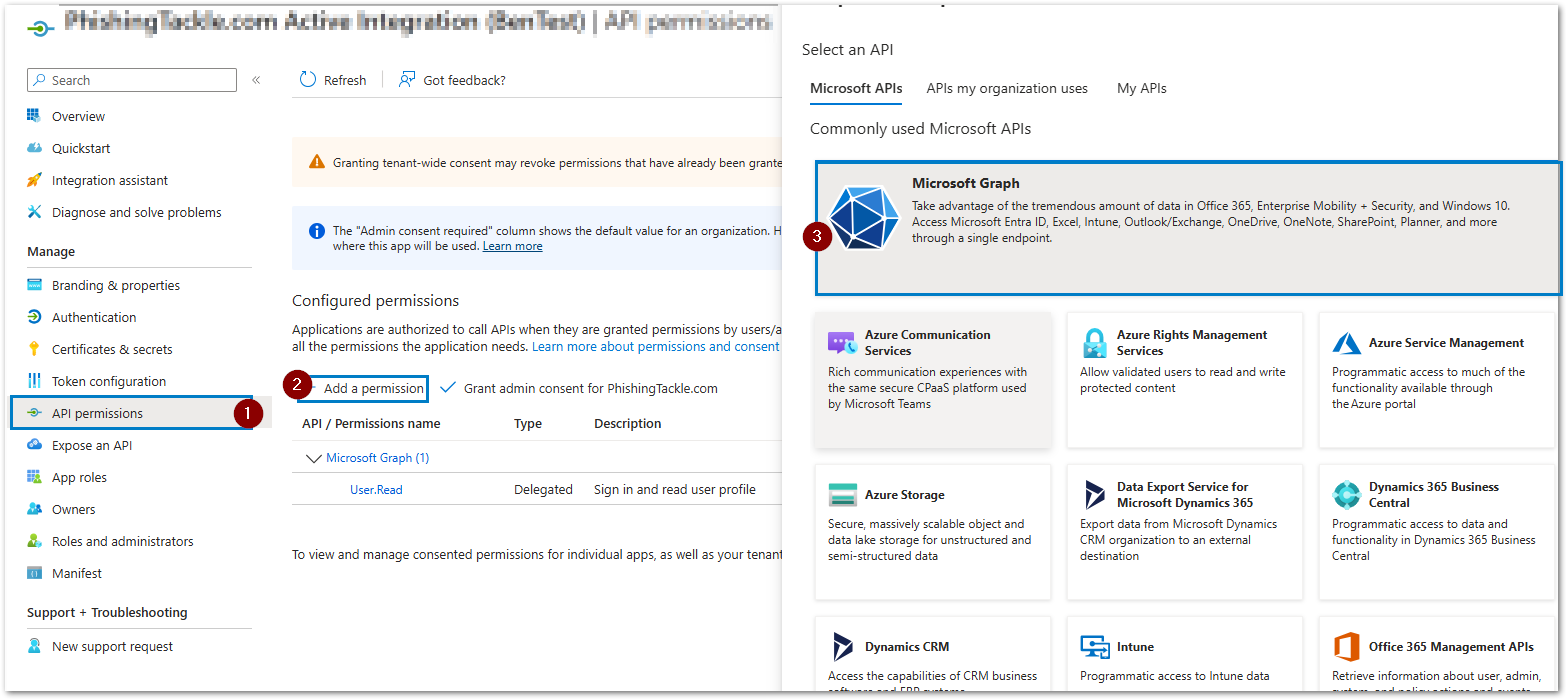
Task: Click the Roles and administrators icon
Action: click(34, 541)
